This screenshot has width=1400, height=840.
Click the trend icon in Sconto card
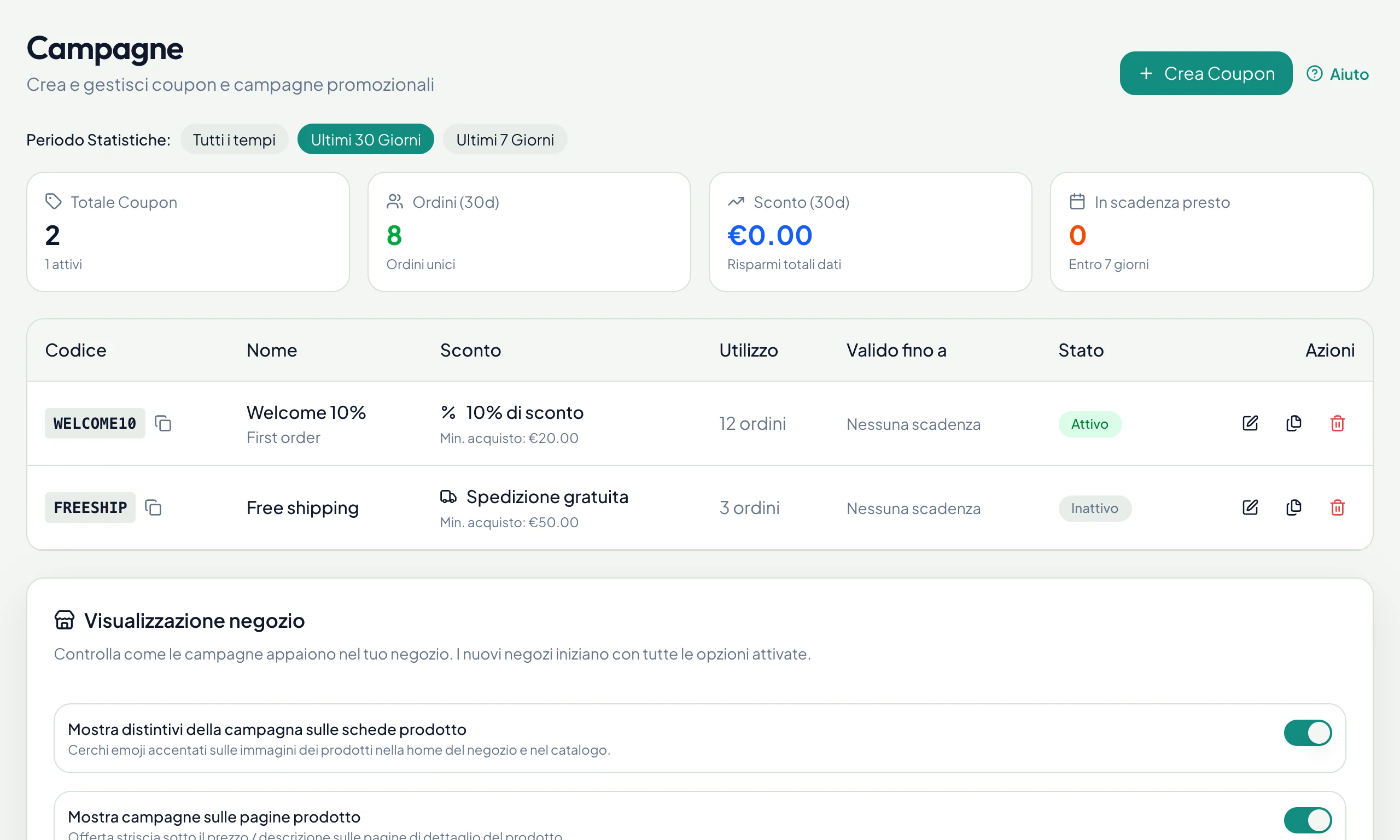[736, 201]
